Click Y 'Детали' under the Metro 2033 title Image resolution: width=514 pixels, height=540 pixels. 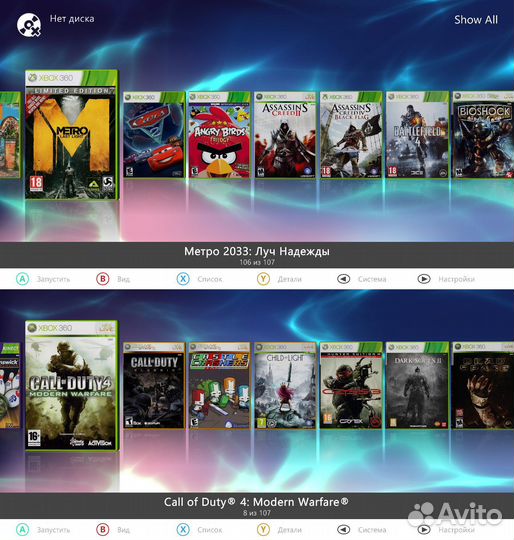tap(279, 279)
